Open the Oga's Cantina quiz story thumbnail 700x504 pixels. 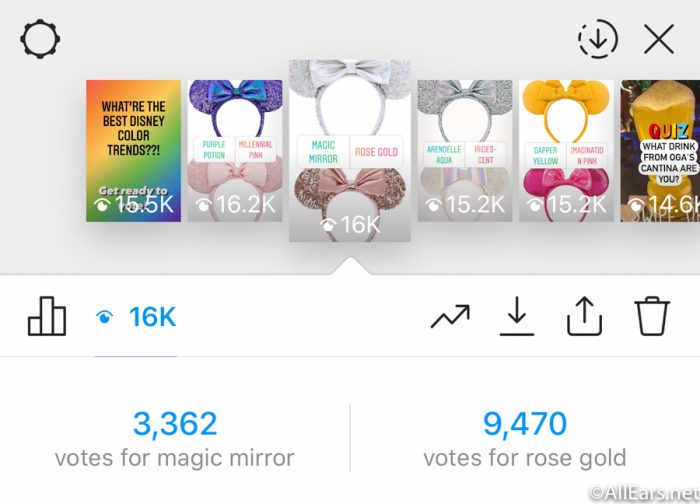coord(660,151)
